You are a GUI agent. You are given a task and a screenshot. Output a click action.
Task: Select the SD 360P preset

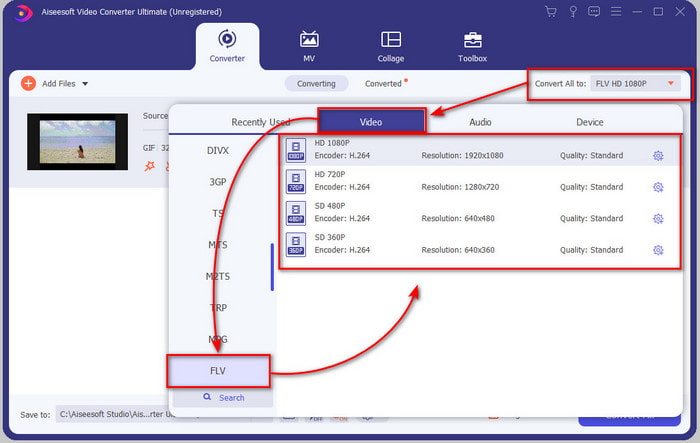click(480, 244)
